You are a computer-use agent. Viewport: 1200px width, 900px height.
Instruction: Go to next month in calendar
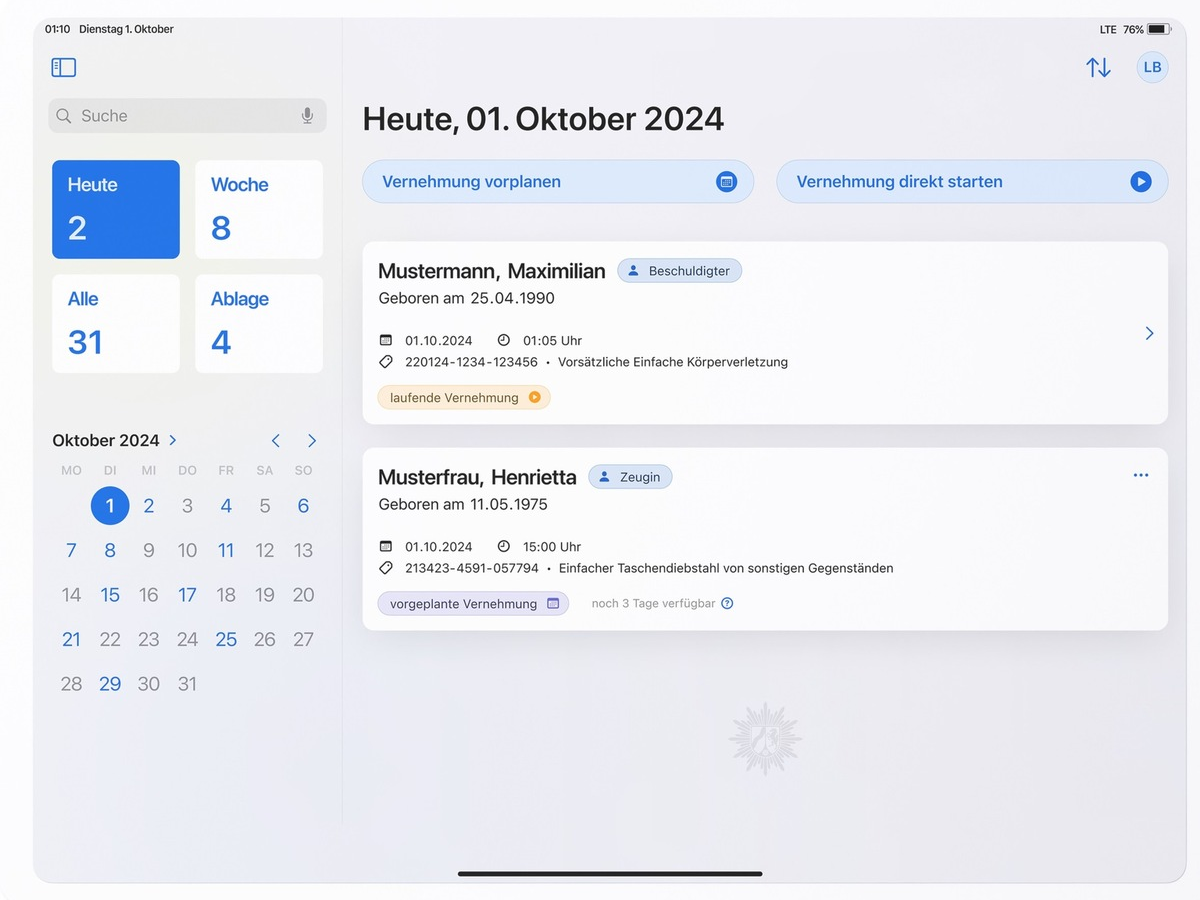[312, 440]
